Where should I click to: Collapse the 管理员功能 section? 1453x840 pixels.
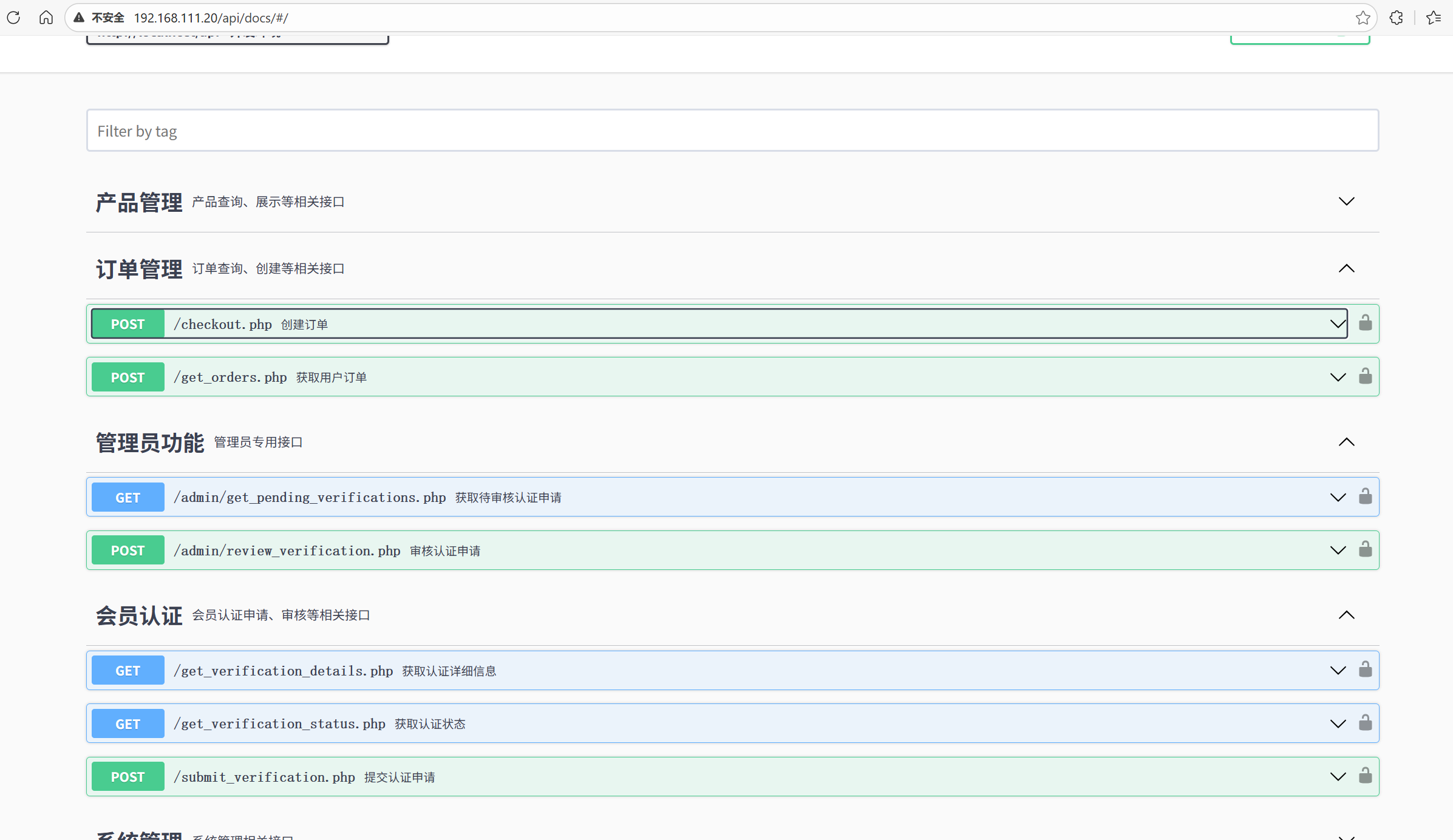click(1346, 442)
